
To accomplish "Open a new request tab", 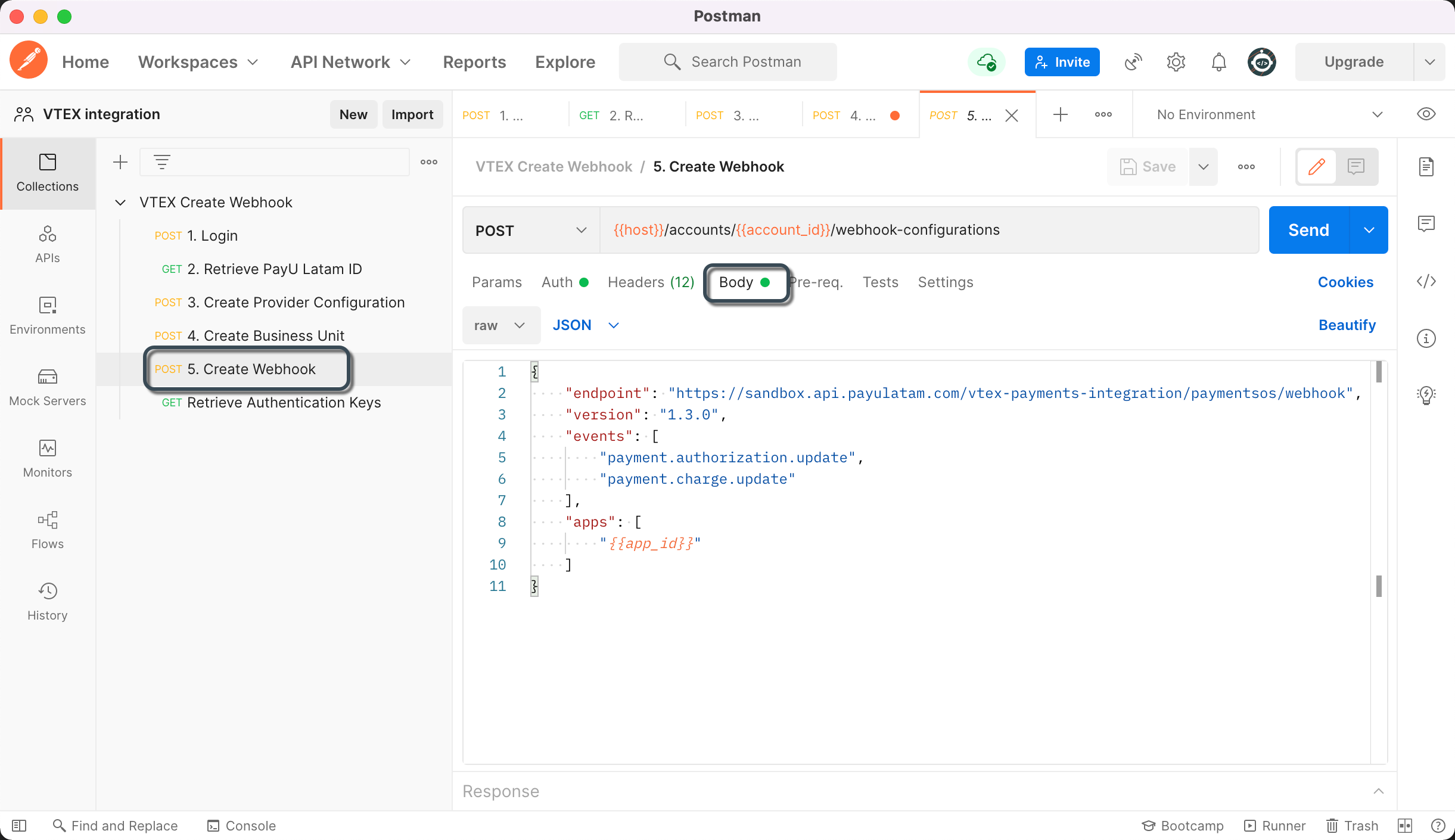I will click(x=1061, y=114).
